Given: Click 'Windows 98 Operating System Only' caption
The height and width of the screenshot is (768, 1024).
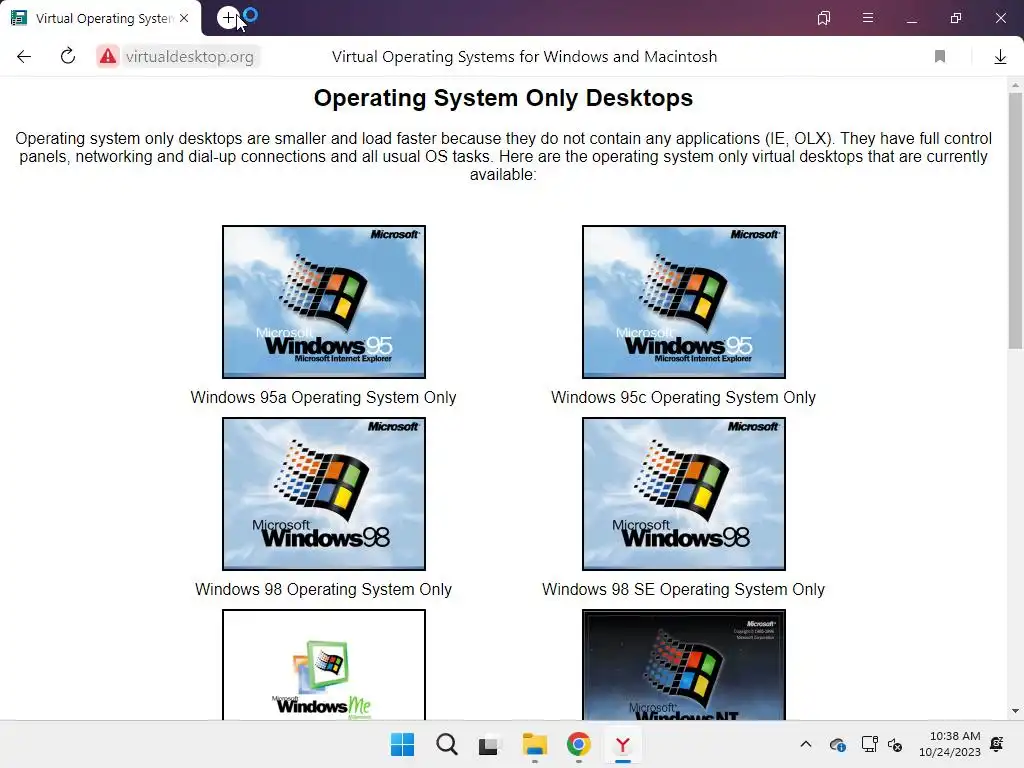Looking at the screenshot, I should (323, 589).
